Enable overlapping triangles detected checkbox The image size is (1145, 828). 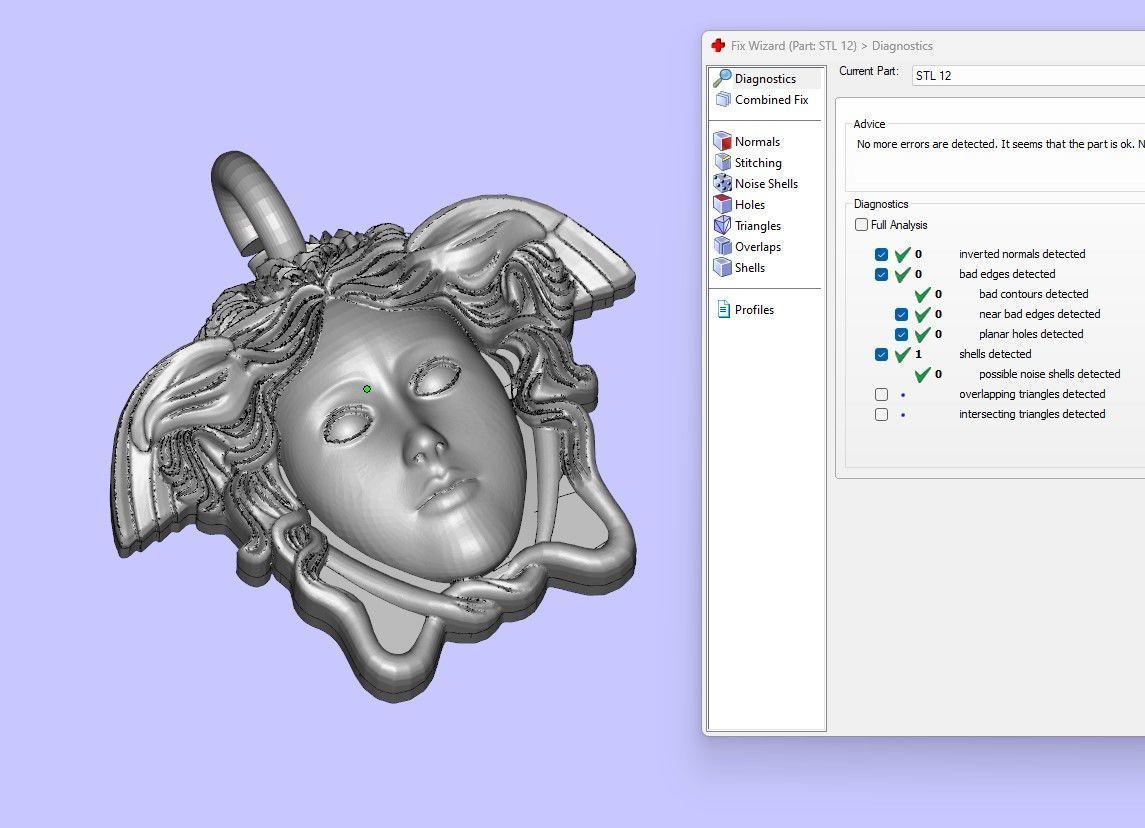click(x=881, y=394)
